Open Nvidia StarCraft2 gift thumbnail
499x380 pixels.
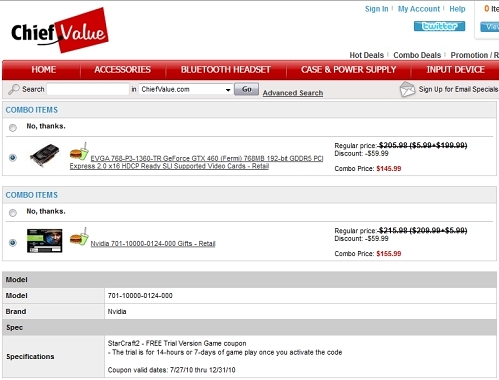pos(44,240)
